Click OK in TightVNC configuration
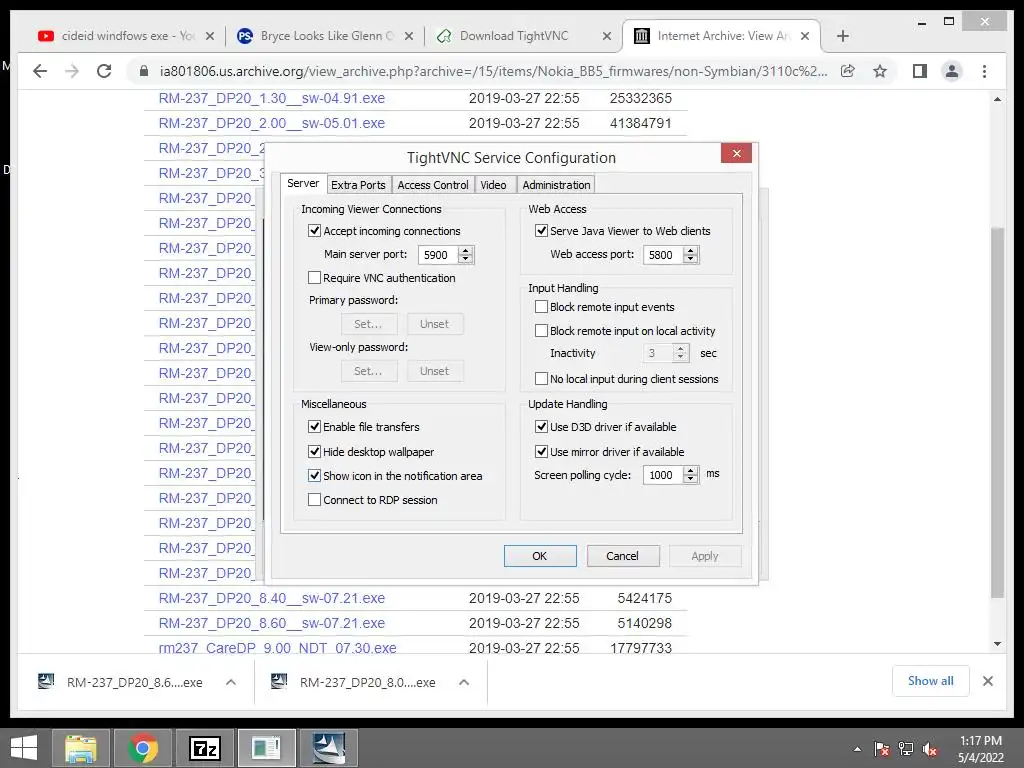Image resolution: width=1024 pixels, height=768 pixels. pos(539,556)
